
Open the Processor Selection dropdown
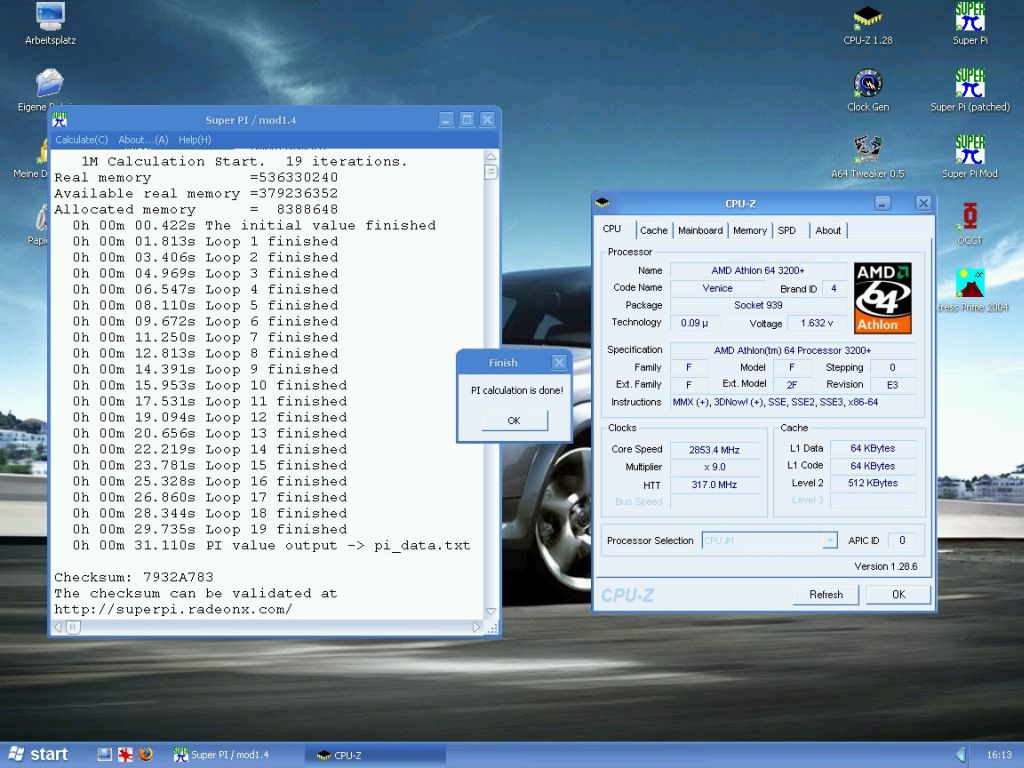(x=829, y=541)
